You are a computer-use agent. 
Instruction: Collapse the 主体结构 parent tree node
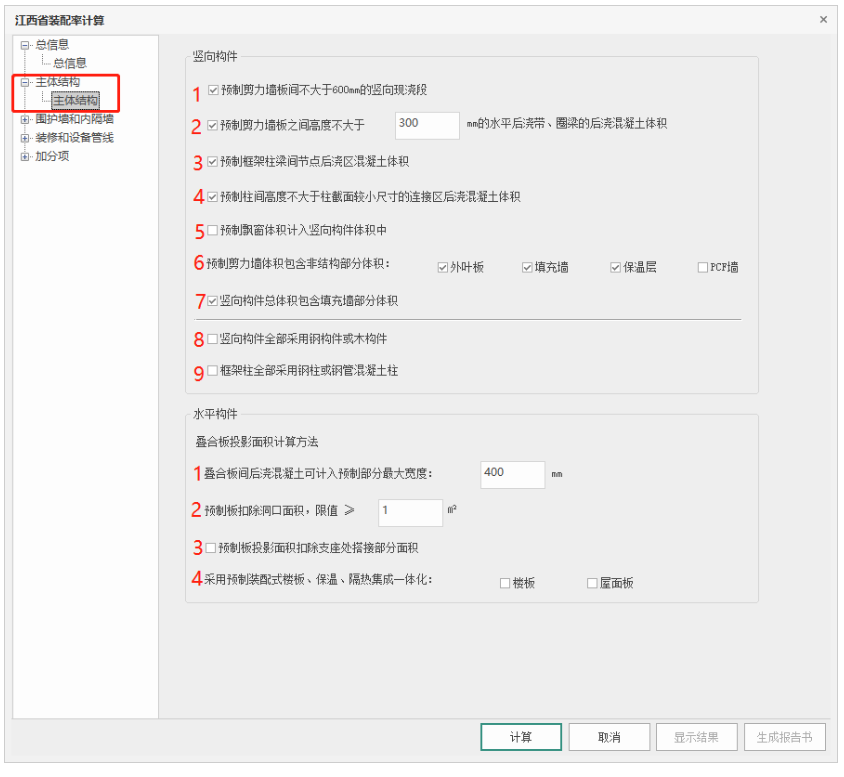[25, 83]
